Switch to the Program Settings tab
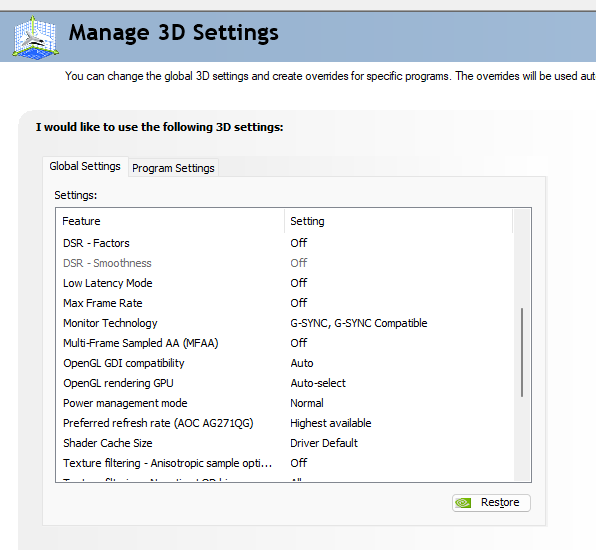 (x=173, y=168)
